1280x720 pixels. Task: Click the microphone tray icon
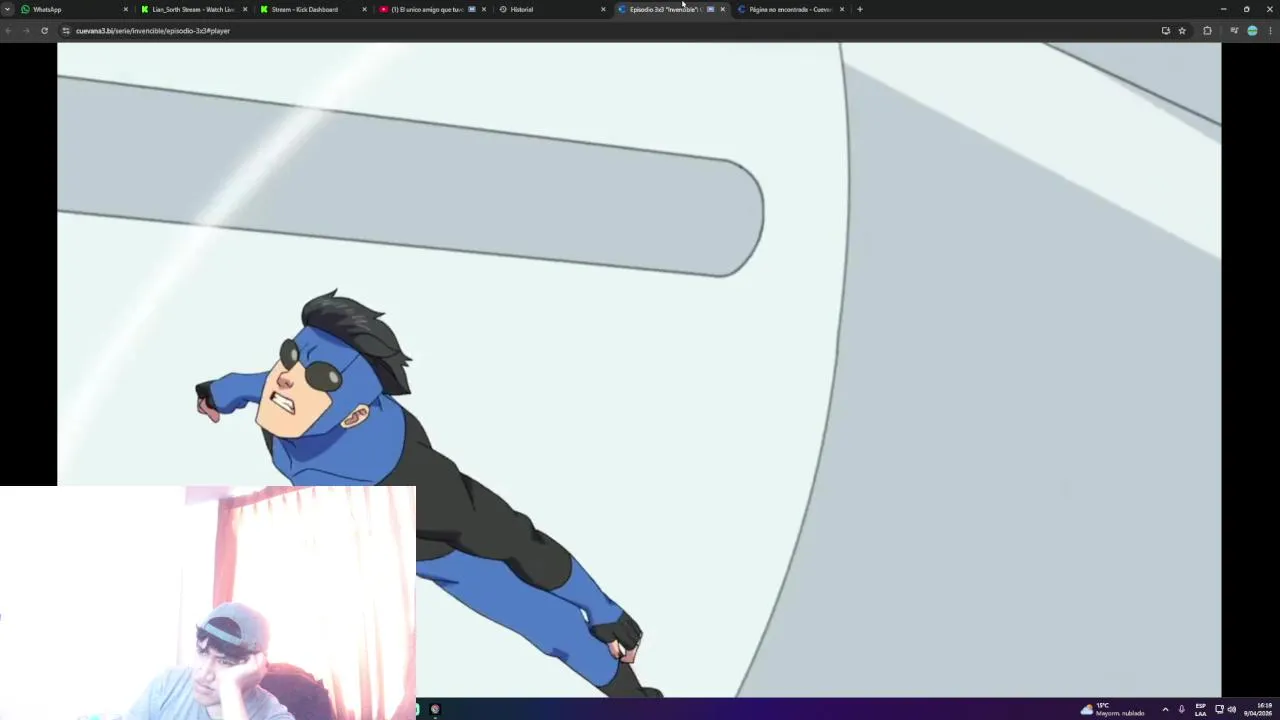(1182, 709)
